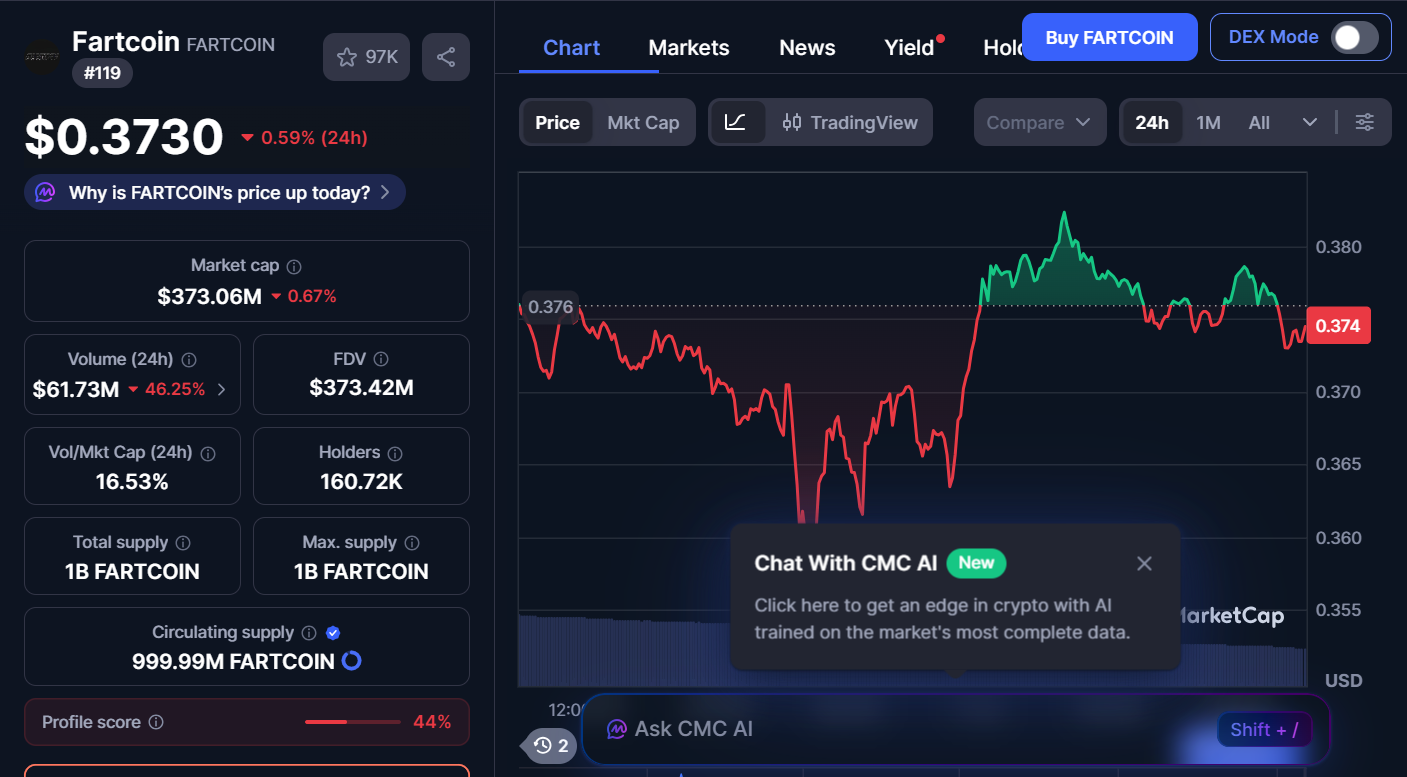Open the News tab
1407x777 pixels.
[806, 47]
